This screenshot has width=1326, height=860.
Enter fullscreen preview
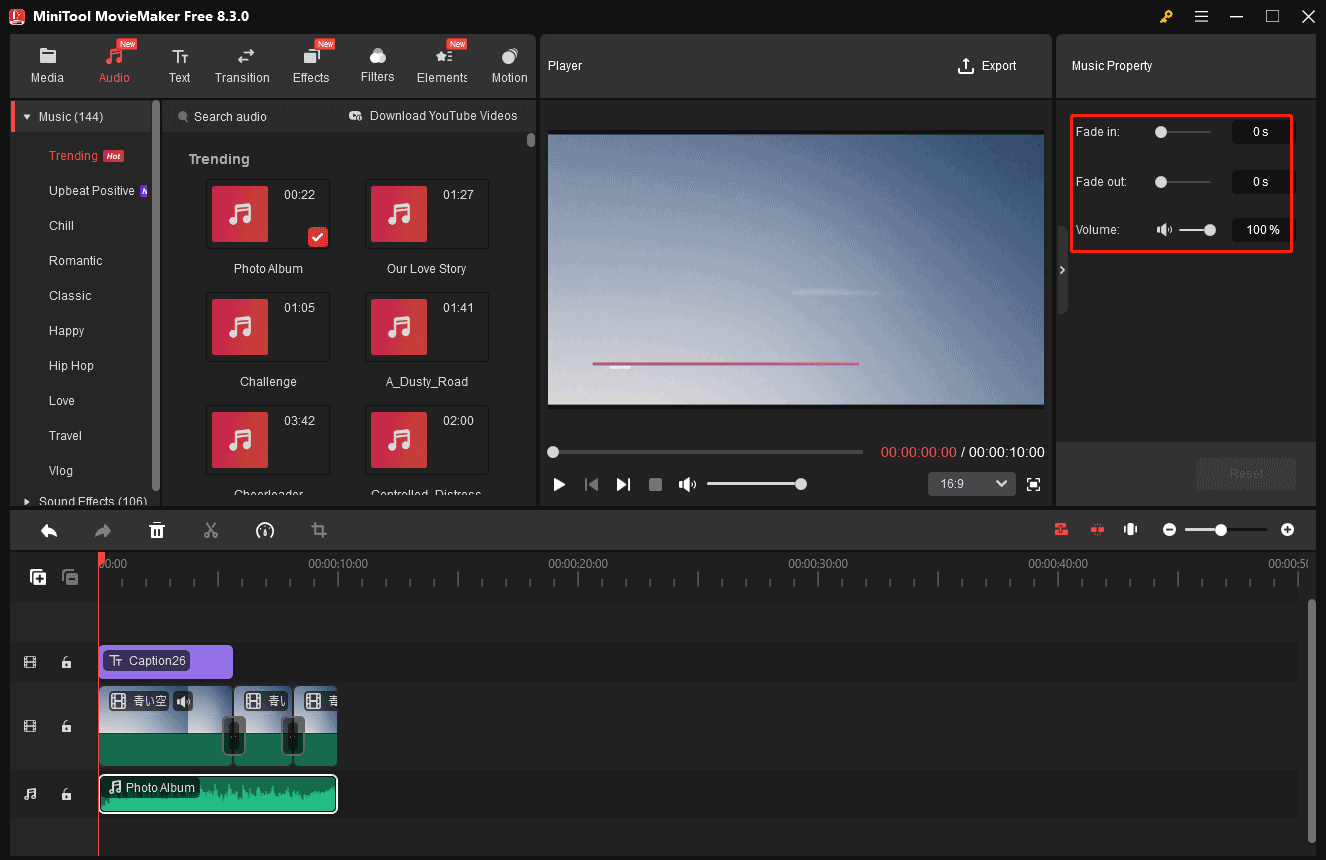coord(1034,484)
